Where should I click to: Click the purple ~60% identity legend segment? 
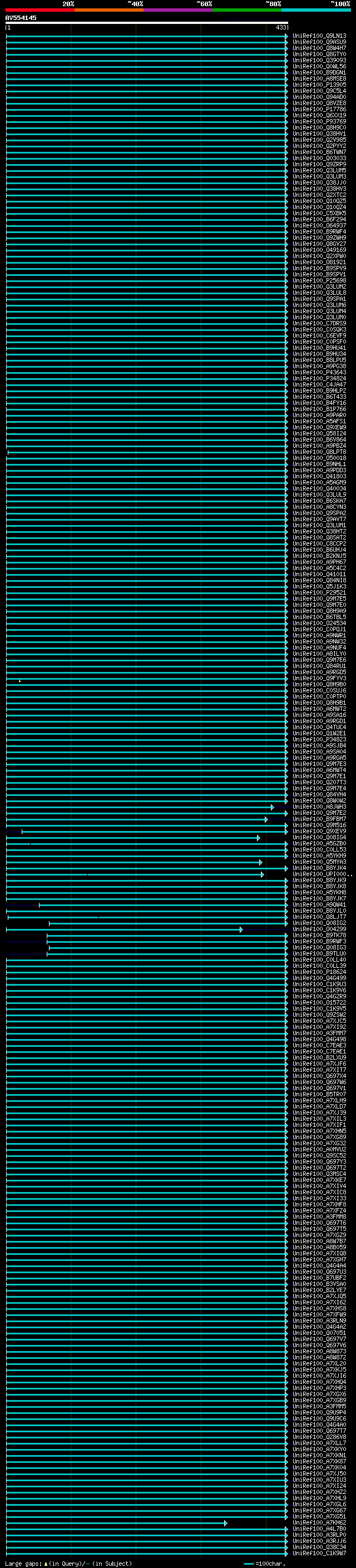(179, 10)
